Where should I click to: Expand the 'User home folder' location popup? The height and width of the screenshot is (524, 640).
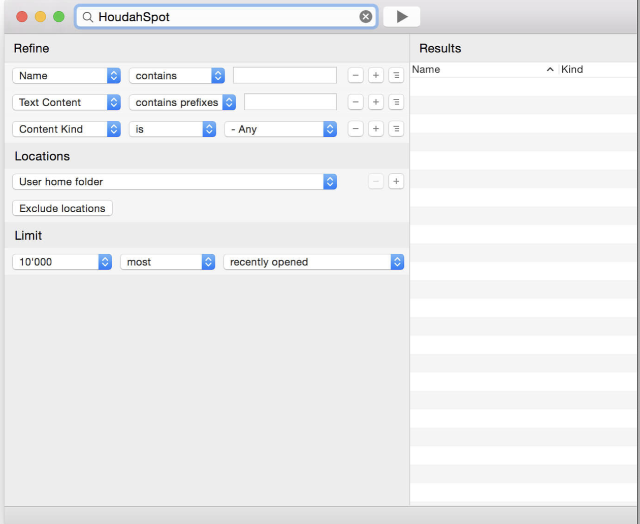pos(175,181)
